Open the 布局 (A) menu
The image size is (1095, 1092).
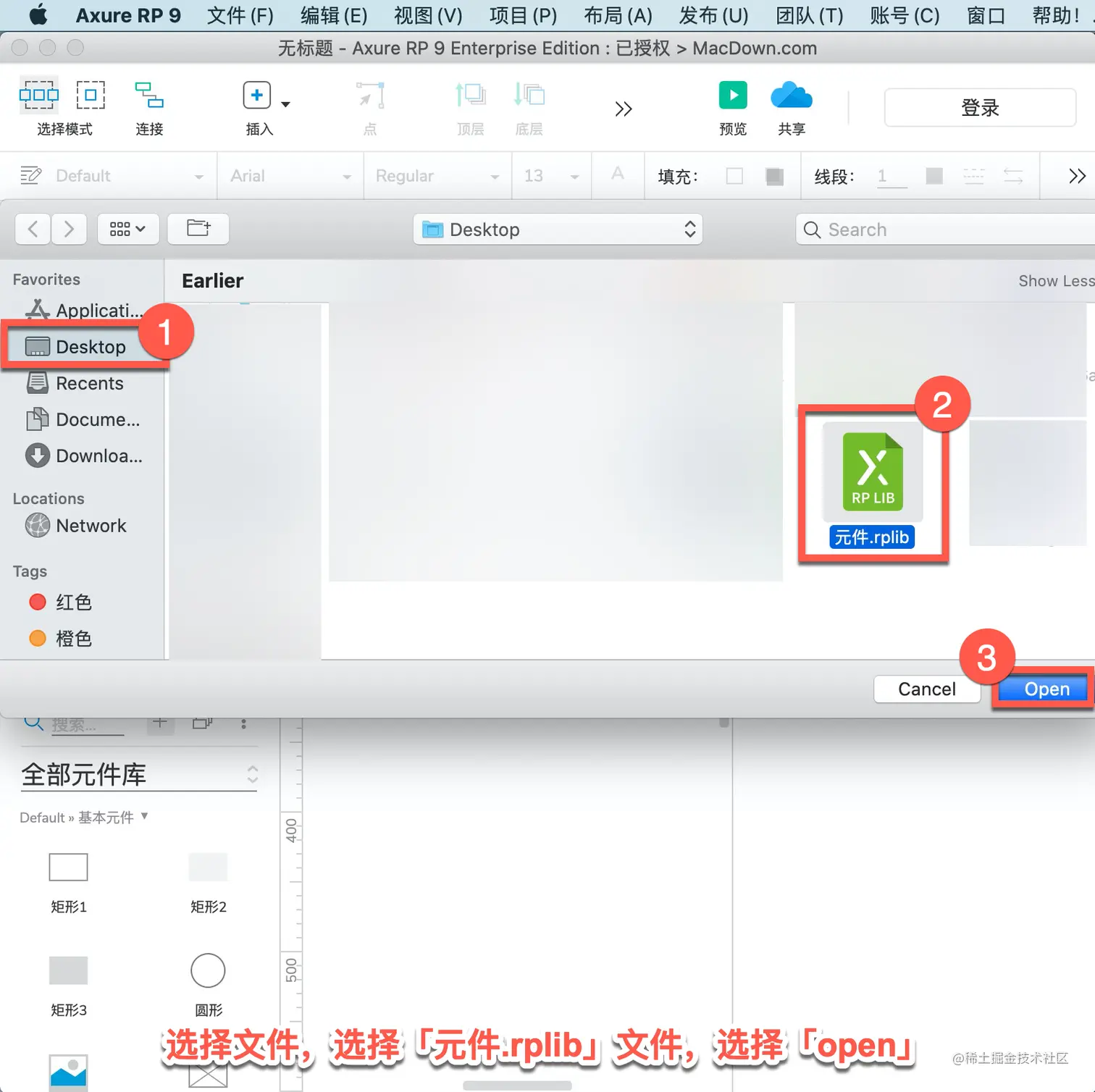618,15
